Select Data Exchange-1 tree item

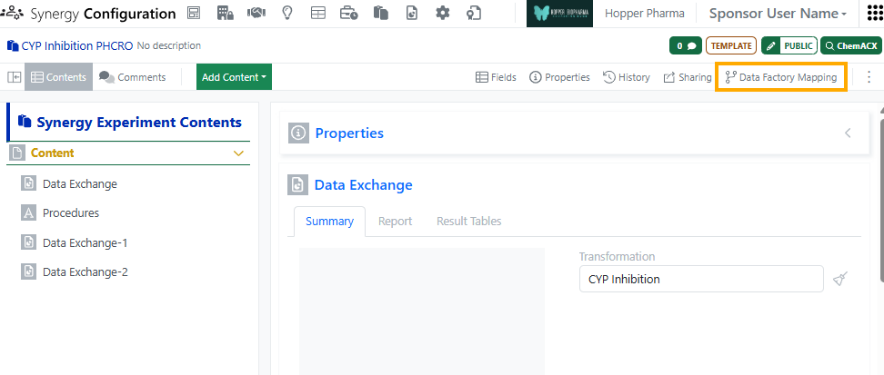85,243
